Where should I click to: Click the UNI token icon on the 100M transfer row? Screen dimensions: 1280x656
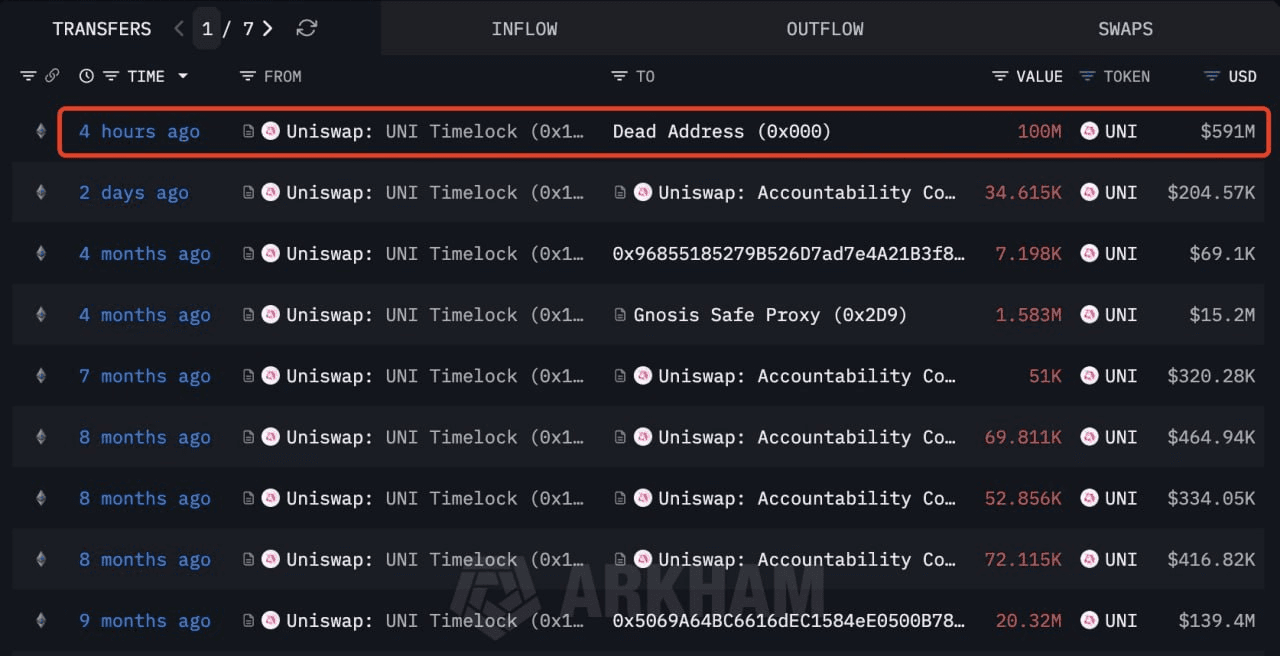1089,131
